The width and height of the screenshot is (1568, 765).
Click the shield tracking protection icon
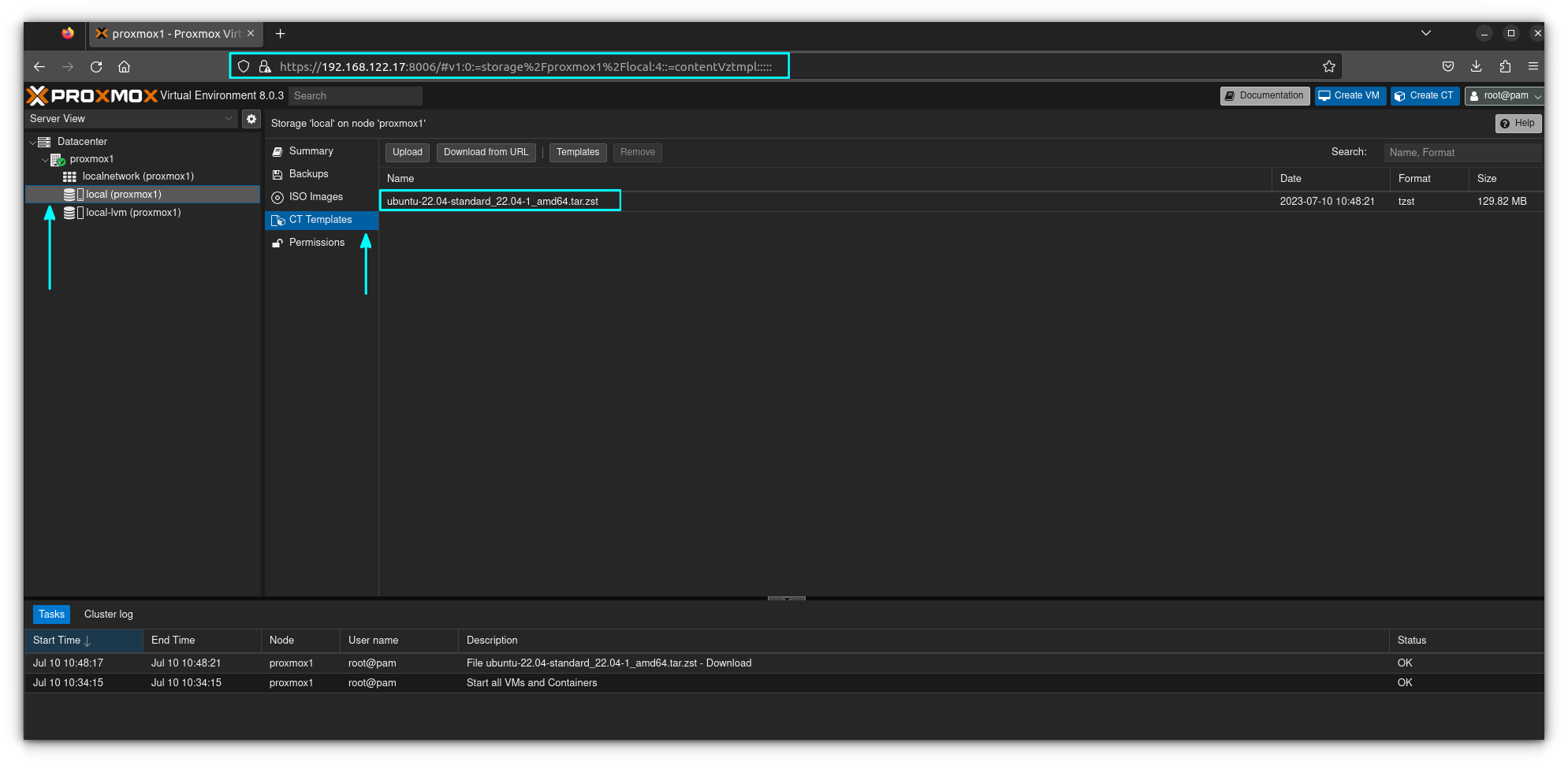(244, 66)
